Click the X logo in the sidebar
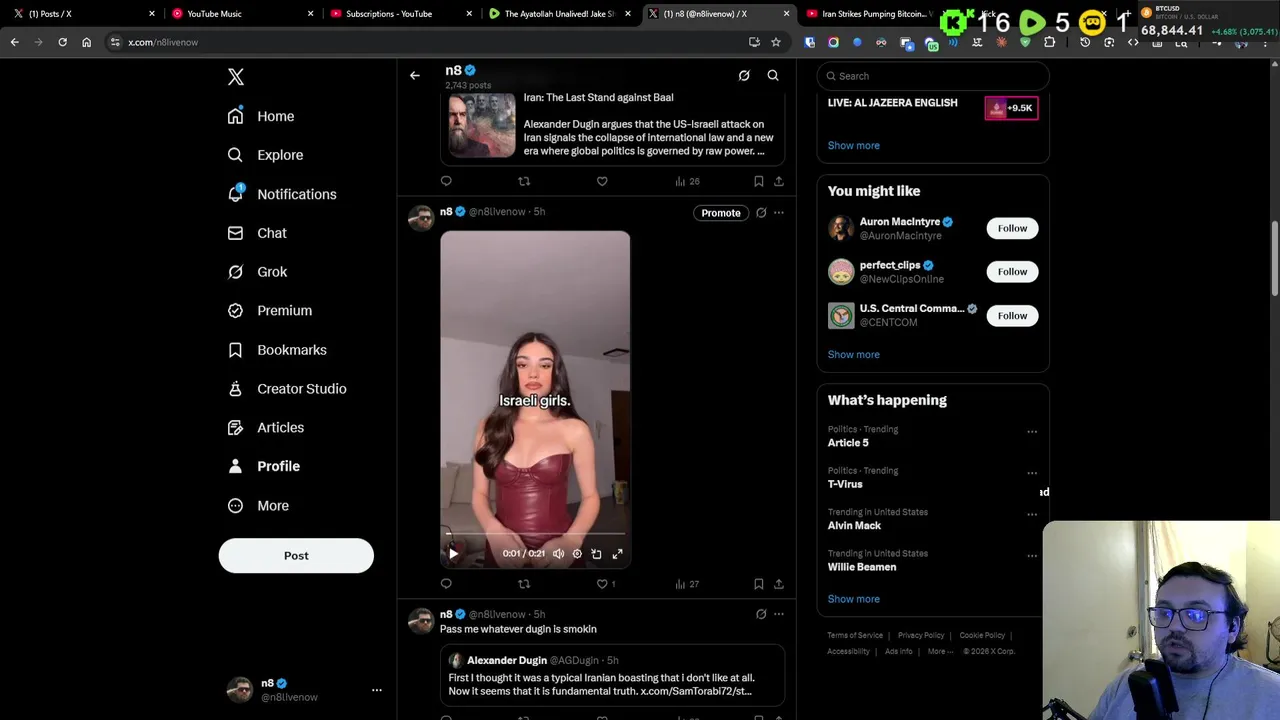This screenshot has width=1280, height=720. point(236,77)
